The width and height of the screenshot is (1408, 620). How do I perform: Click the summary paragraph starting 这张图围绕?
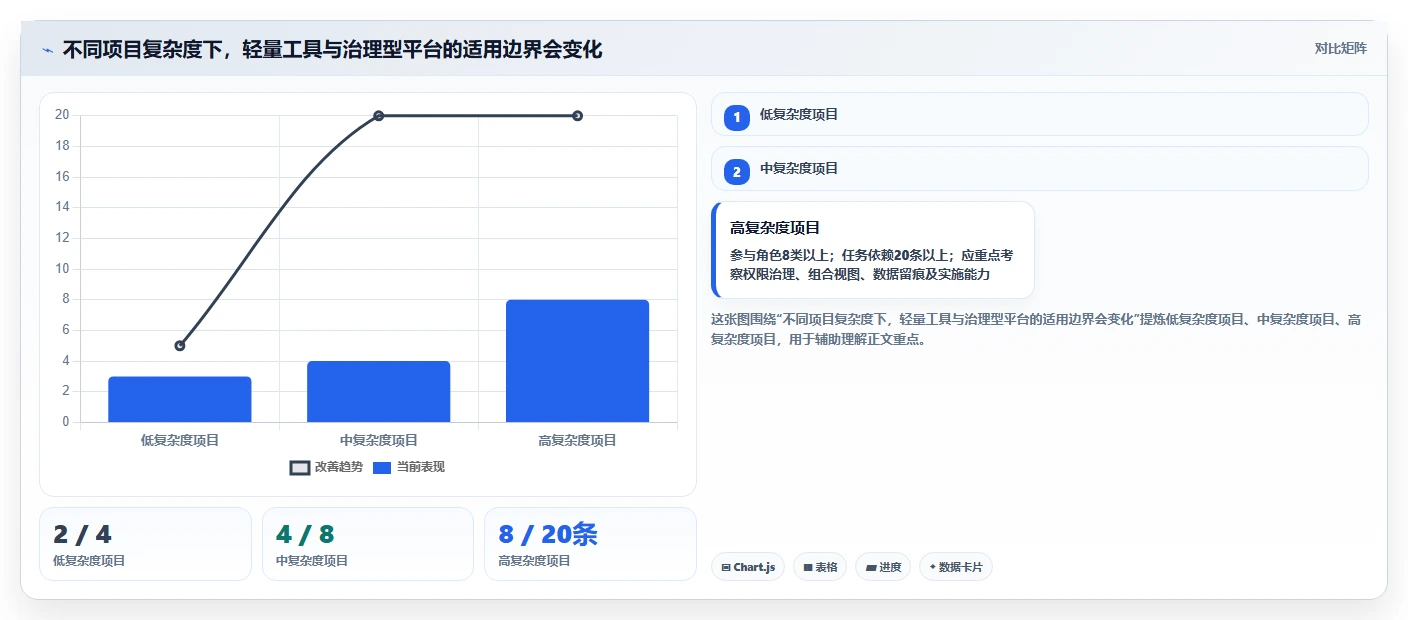[x=1035, y=329]
